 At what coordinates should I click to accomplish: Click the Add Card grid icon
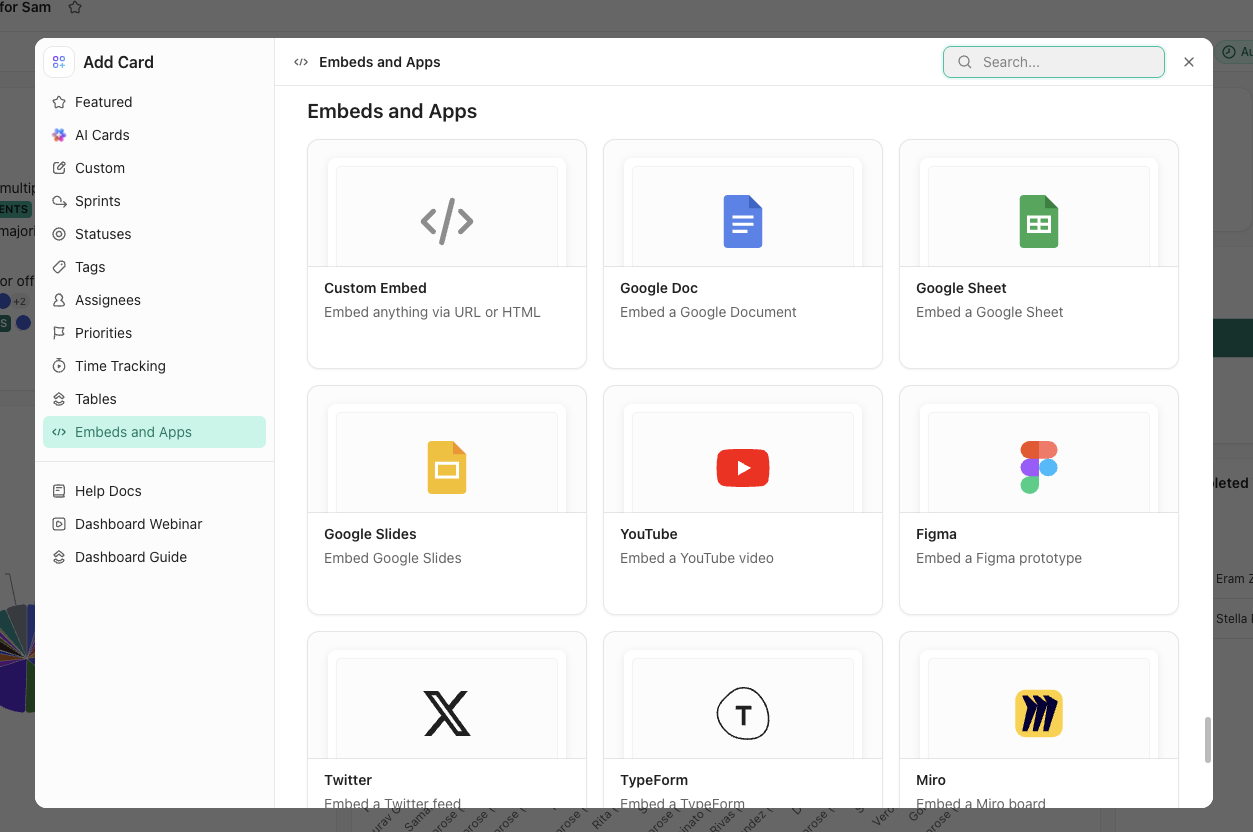pyautogui.click(x=59, y=62)
